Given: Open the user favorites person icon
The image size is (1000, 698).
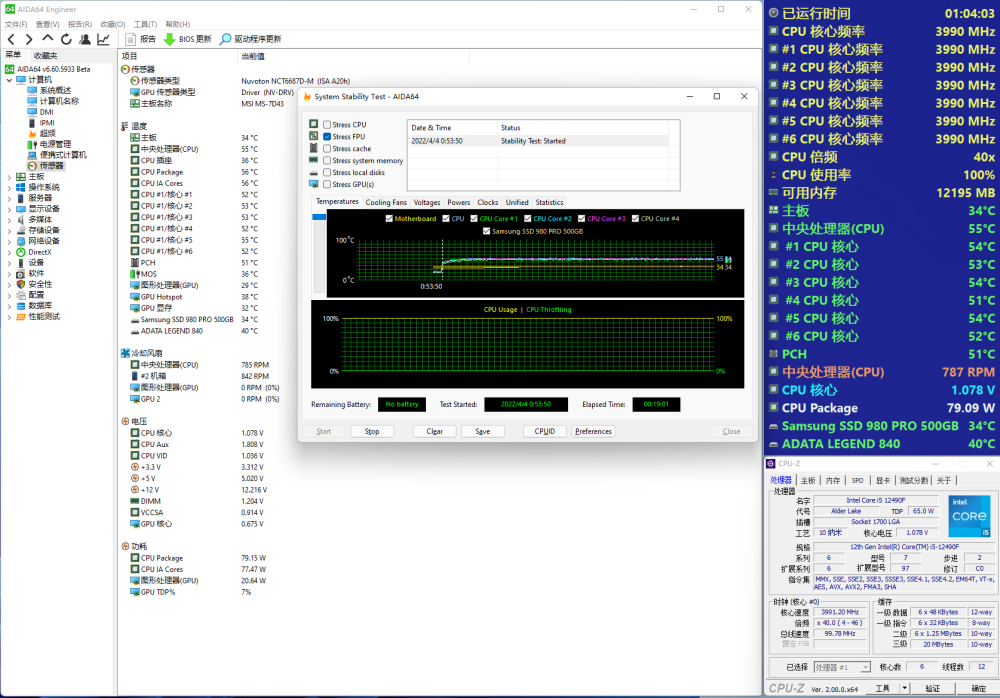Looking at the screenshot, I should [84, 39].
